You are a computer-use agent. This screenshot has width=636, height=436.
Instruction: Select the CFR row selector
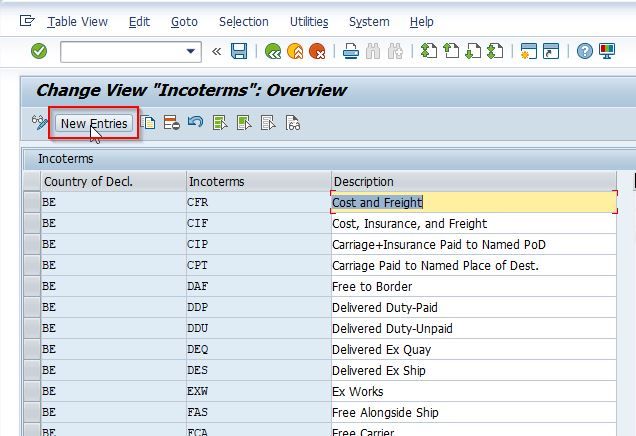[x=32, y=202]
